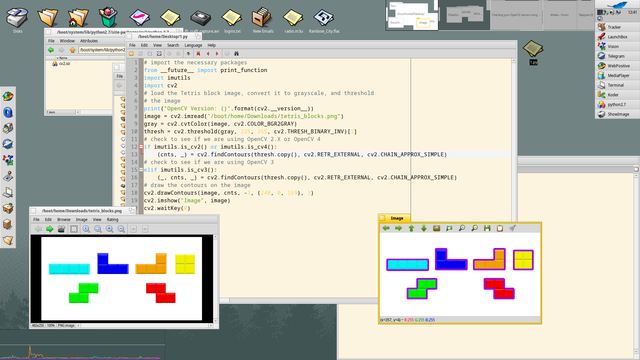Click right arrow icon in OpenCV Image window
The width and height of the screenshot is (640, 360).
398,228
